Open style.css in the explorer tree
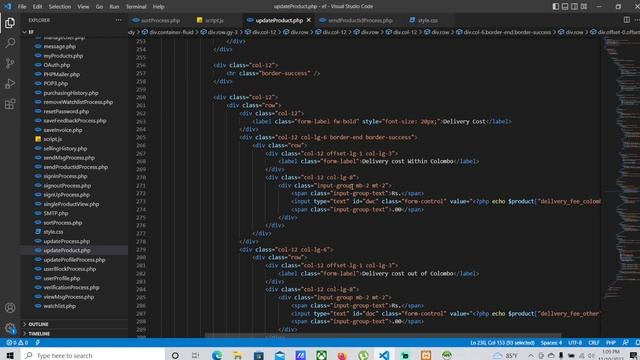This screenshot has width=640, height=360. point(53,232)
